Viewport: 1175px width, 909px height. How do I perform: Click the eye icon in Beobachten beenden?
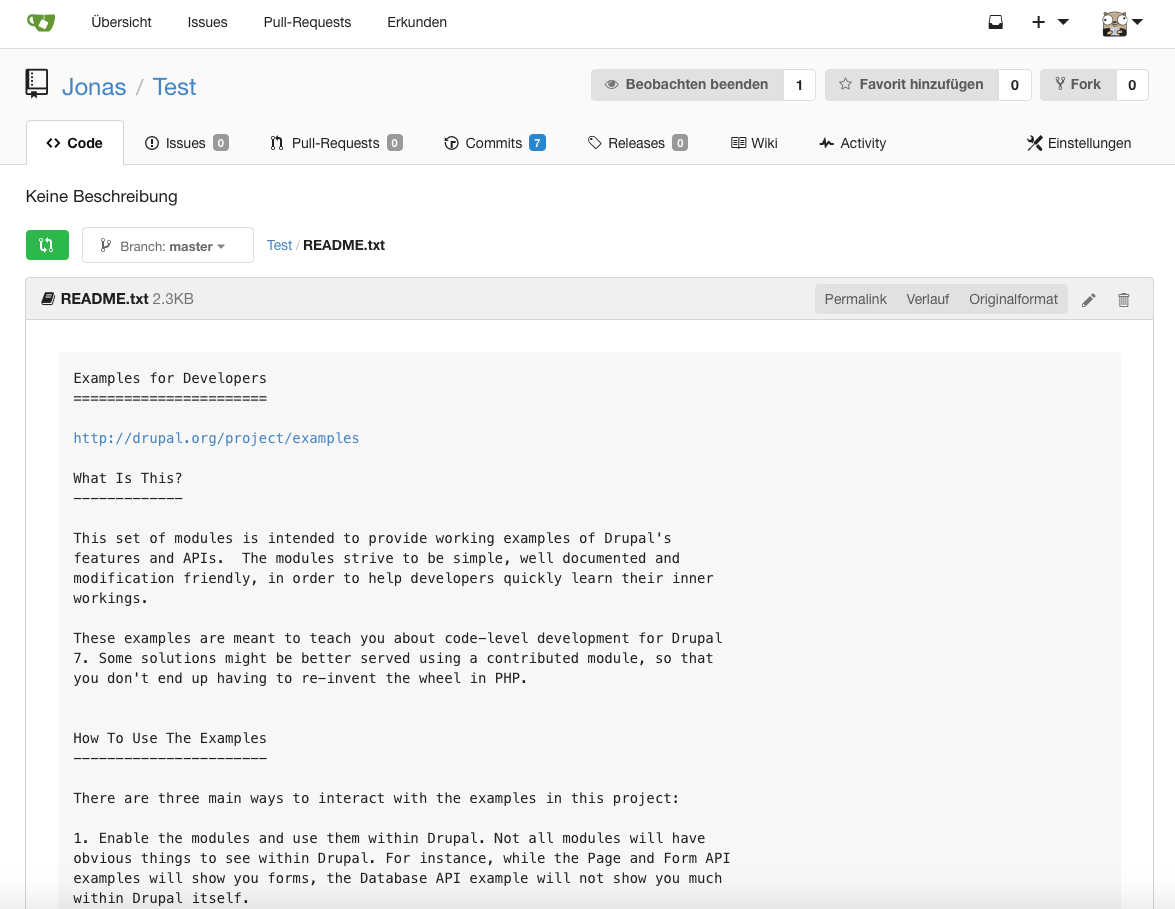point(611,85)
